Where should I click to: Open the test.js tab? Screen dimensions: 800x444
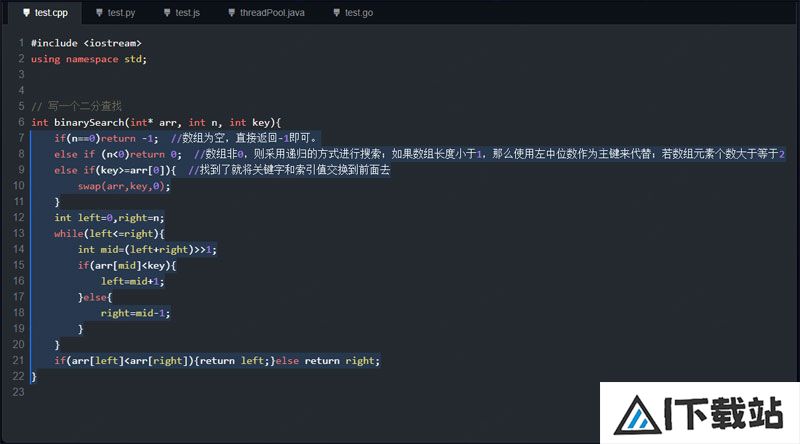(182, 13)
